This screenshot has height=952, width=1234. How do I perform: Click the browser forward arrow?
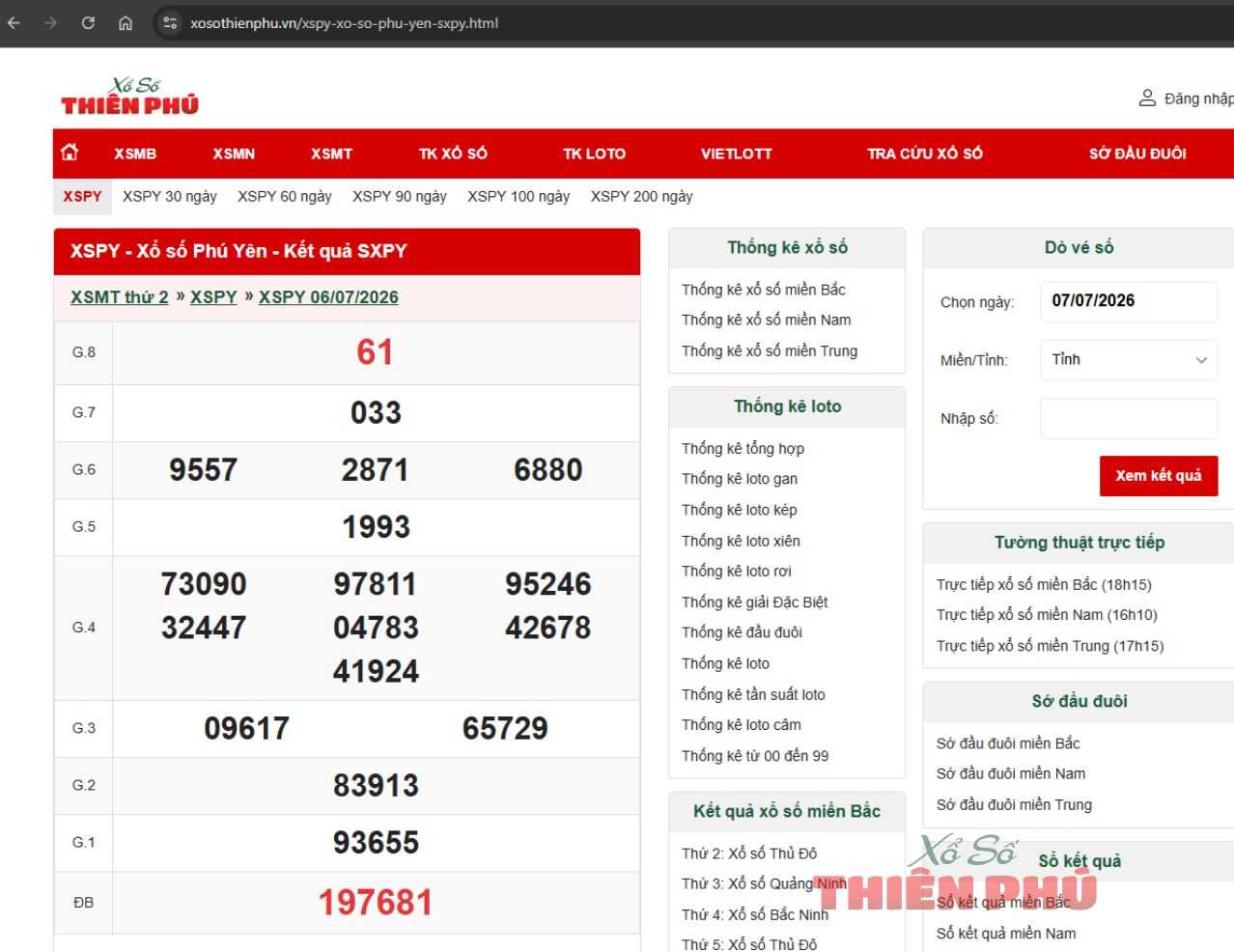50,23
